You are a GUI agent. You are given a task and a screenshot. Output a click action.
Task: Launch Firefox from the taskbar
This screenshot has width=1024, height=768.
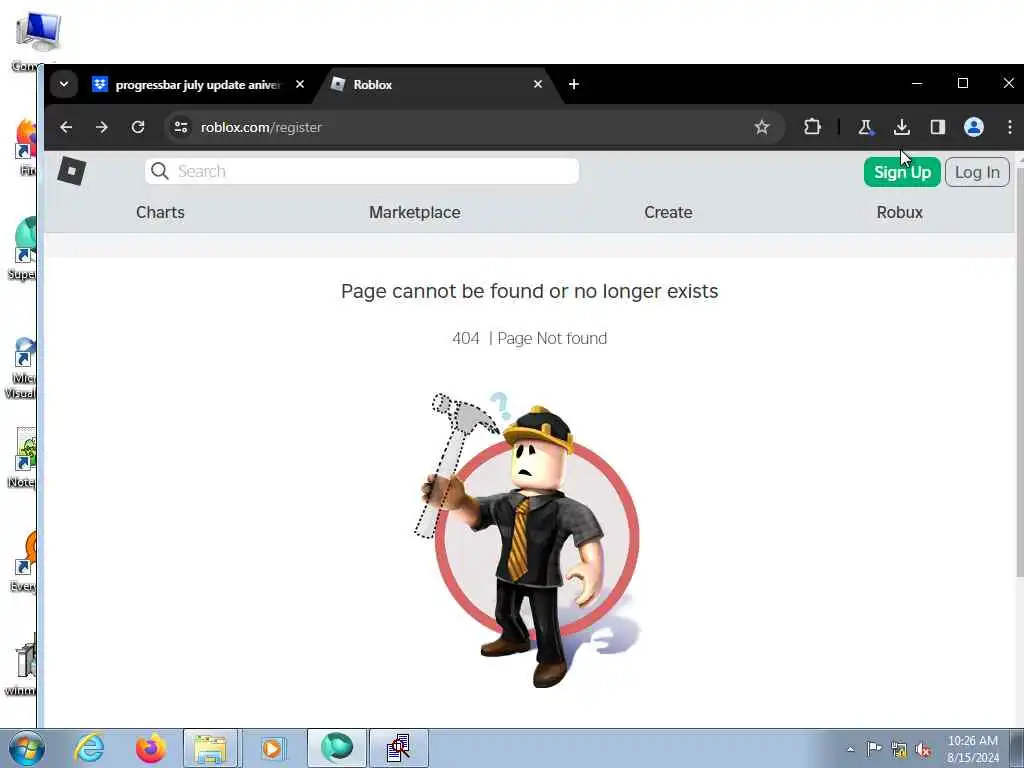click(x=151, y=748)
